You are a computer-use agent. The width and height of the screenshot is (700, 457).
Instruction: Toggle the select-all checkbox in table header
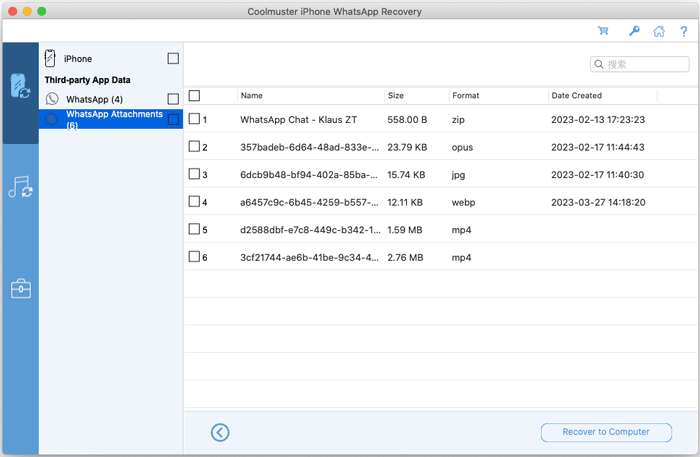(x=194, y=96)
